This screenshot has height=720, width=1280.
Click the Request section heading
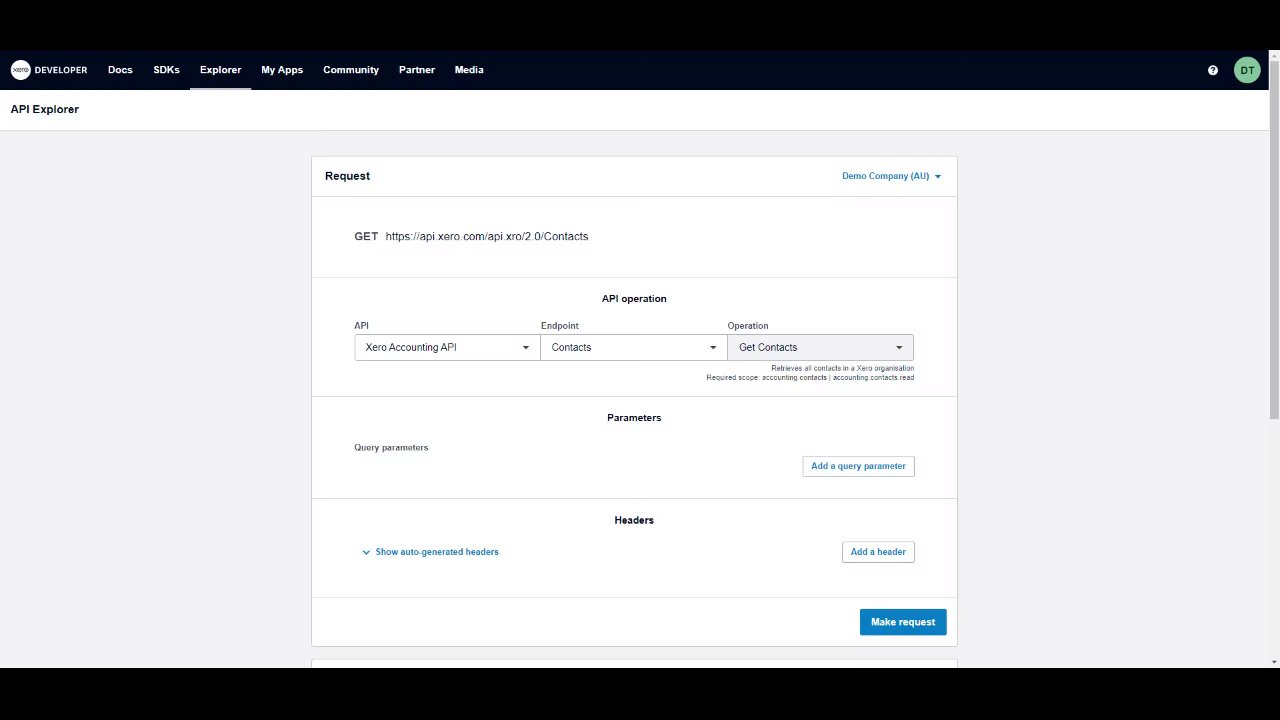pyautogui.click(x=347, y=176)
